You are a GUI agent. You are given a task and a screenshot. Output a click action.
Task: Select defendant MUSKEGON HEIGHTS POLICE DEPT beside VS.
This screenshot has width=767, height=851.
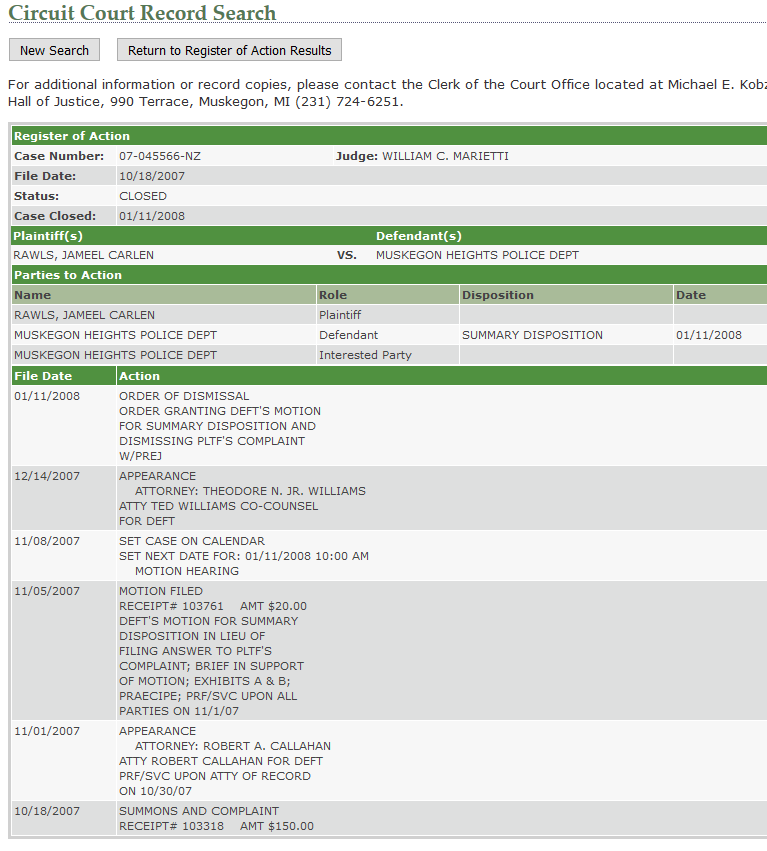477,255
